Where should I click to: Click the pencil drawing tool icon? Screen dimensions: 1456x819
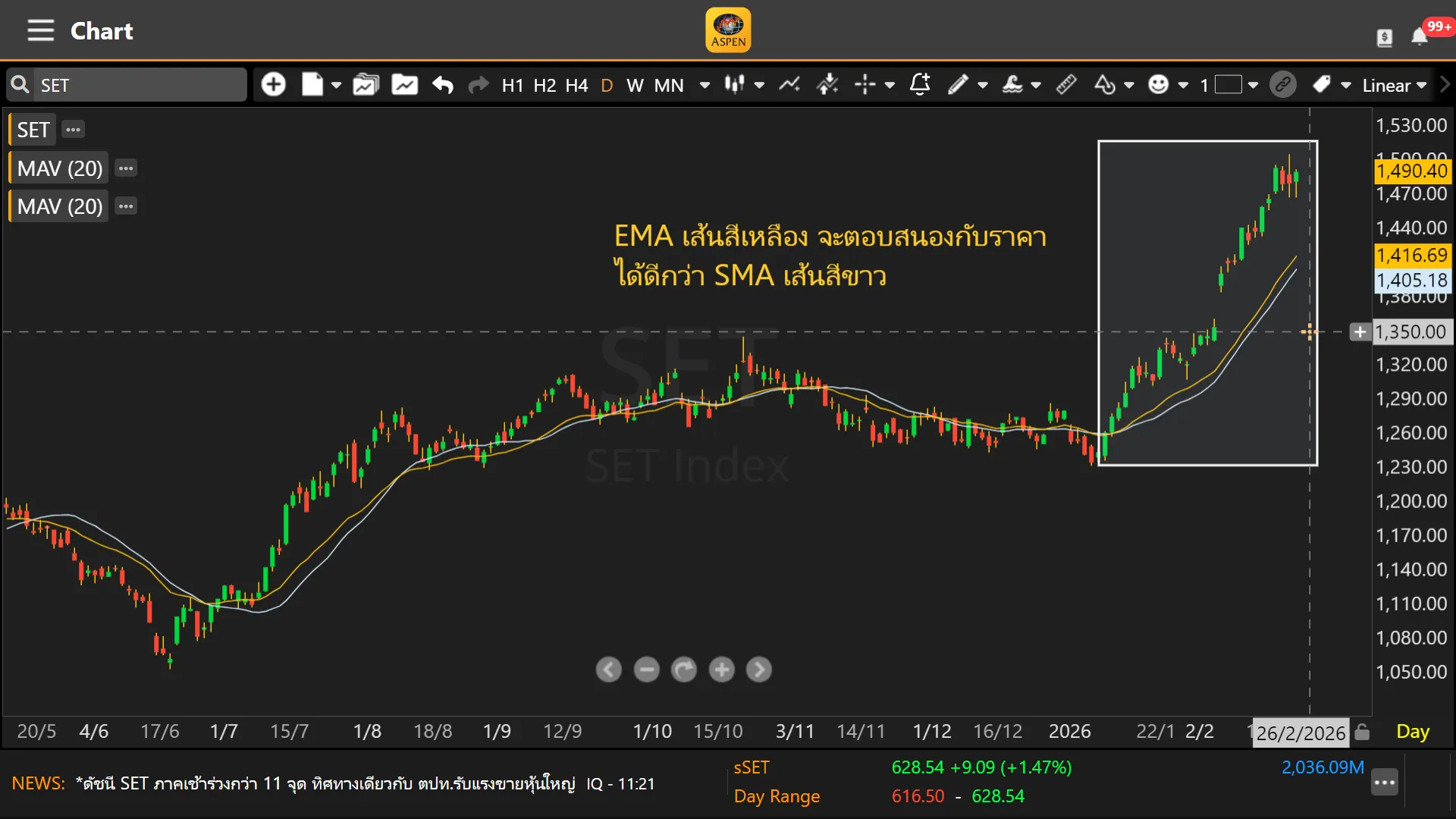click(958, 84)
